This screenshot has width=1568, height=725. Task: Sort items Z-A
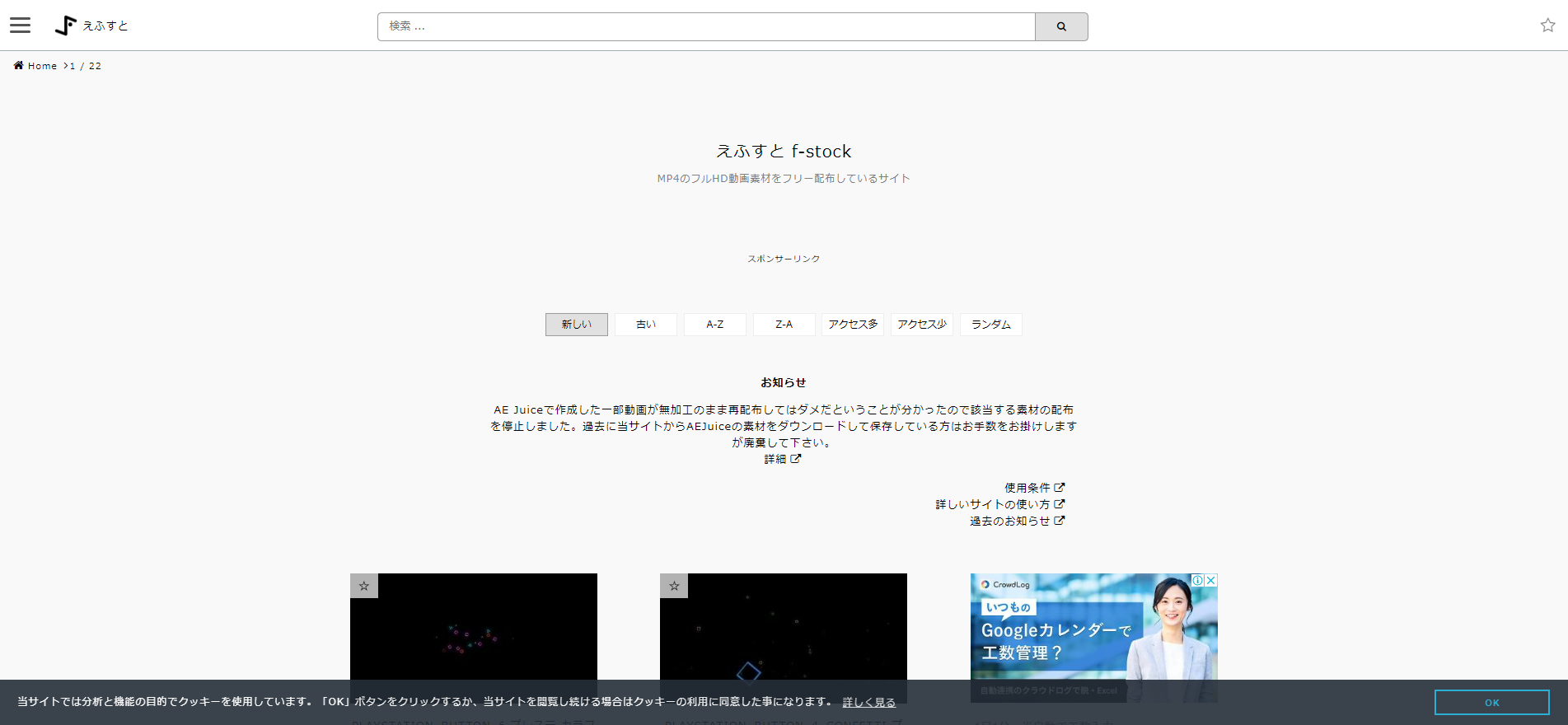click(784, 325)
